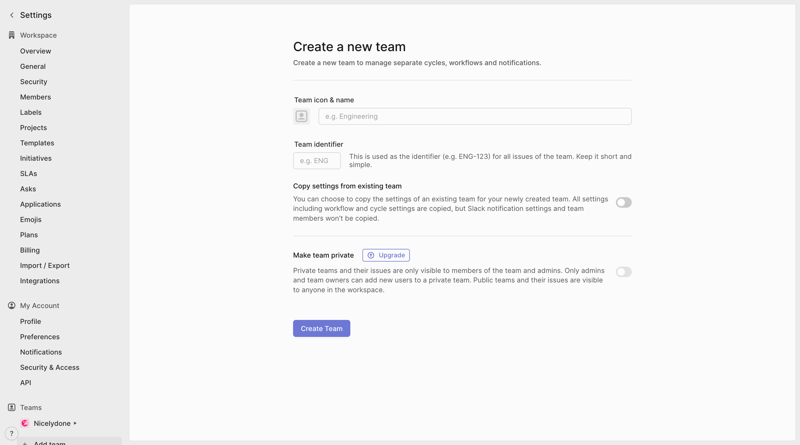Screen dimensions: 800x445
Task: Open Overview settings page
Action: 36,51
